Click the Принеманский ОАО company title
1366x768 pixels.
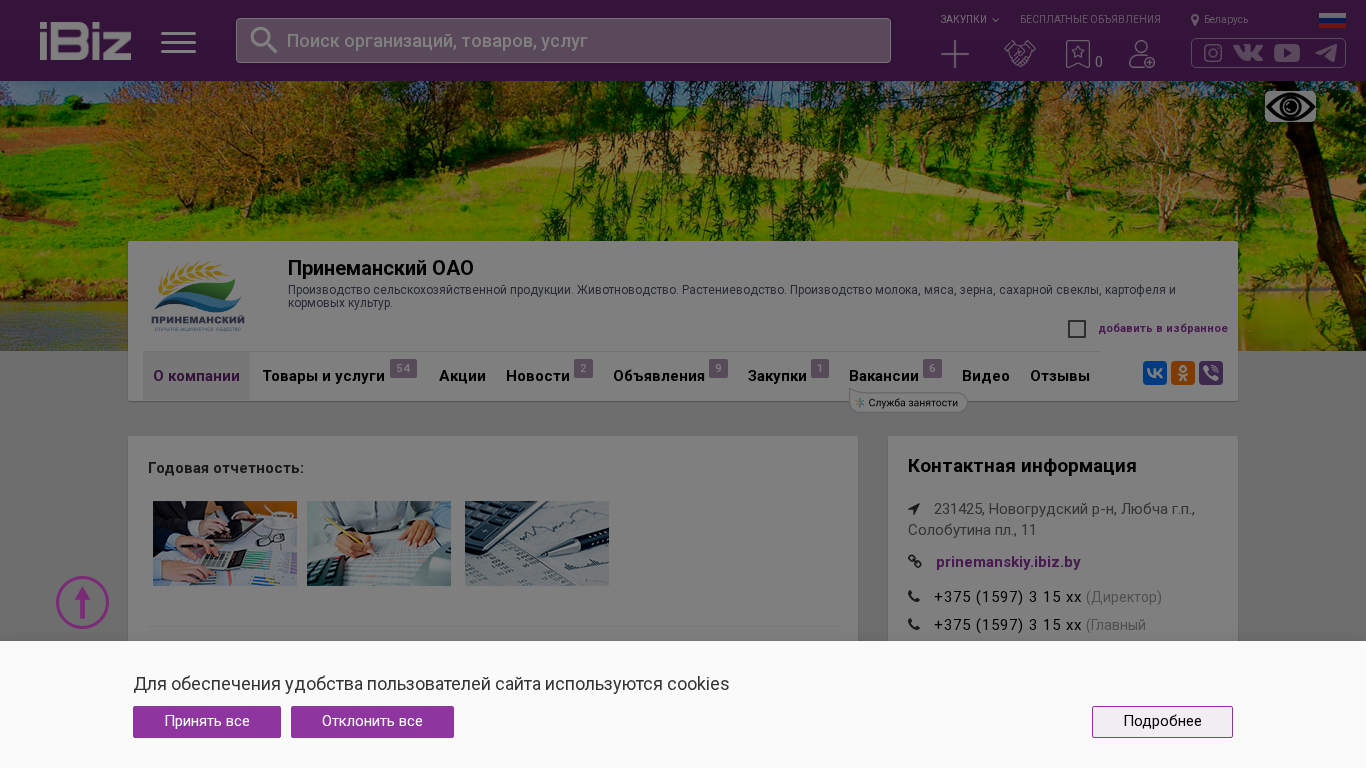(381, 268)
